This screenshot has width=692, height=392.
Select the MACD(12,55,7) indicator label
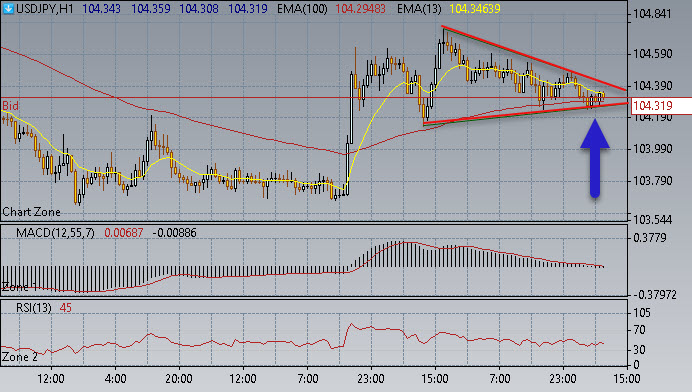(x=55, y=233)
